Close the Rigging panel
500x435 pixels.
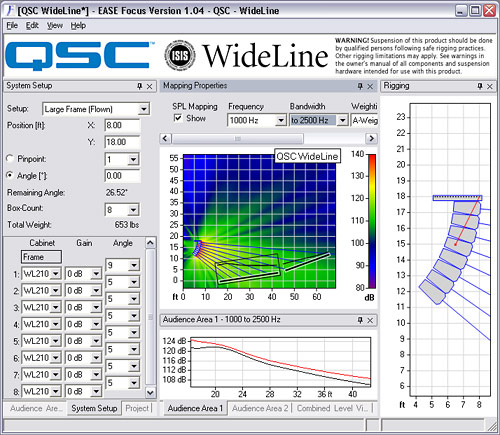point(490,87)
